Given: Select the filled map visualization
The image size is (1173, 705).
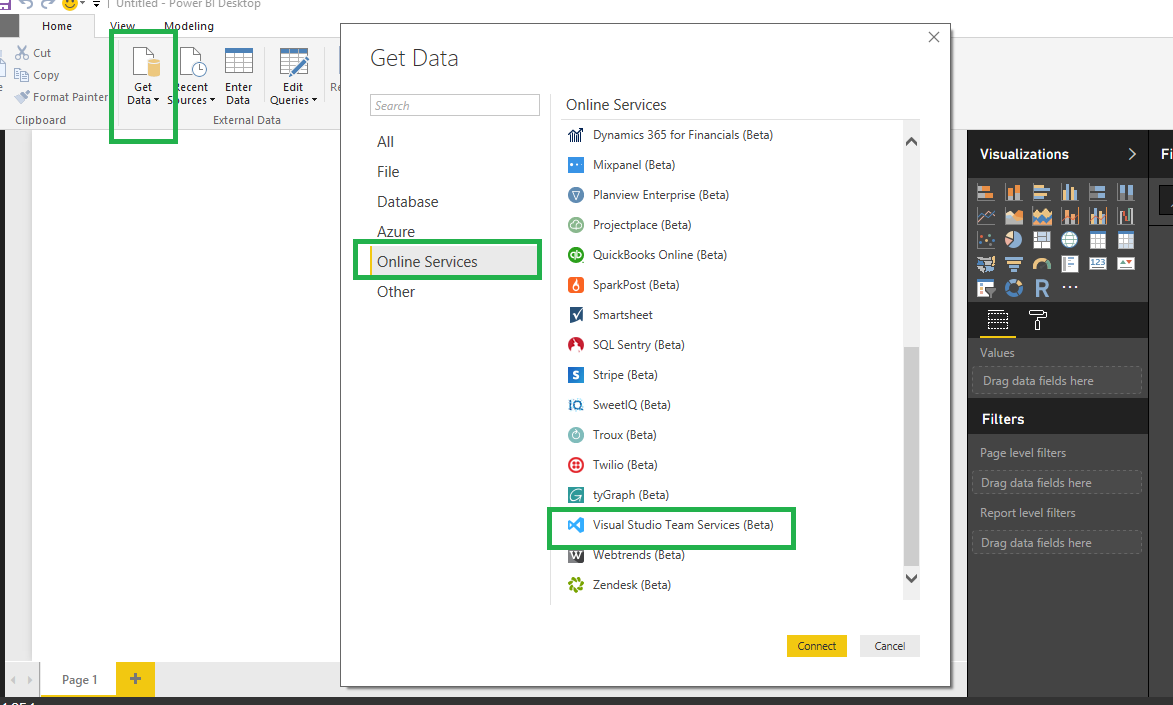Looking at the screenshot, I should tap(985, 263).
